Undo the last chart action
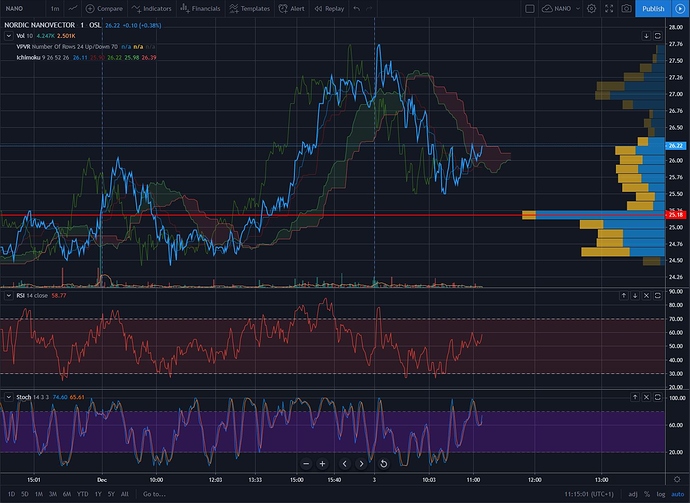 [x=356, y=8]
